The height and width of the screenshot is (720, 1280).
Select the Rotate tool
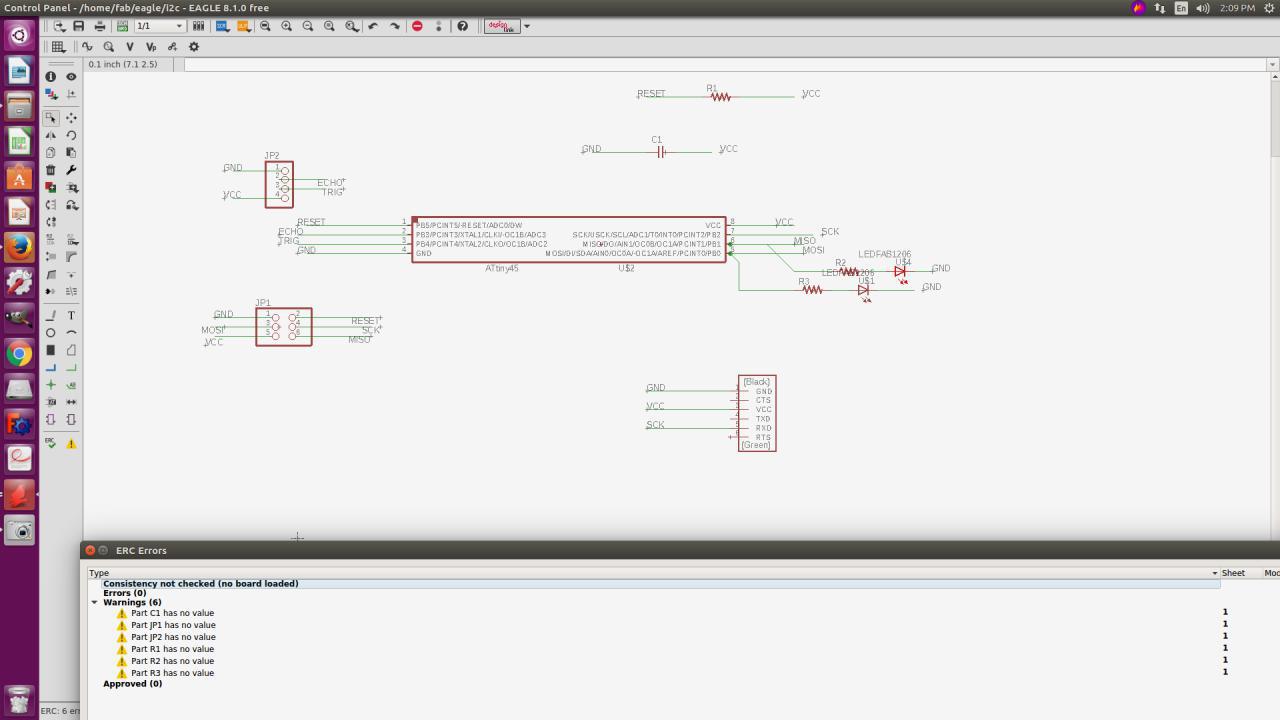[71, 135]
